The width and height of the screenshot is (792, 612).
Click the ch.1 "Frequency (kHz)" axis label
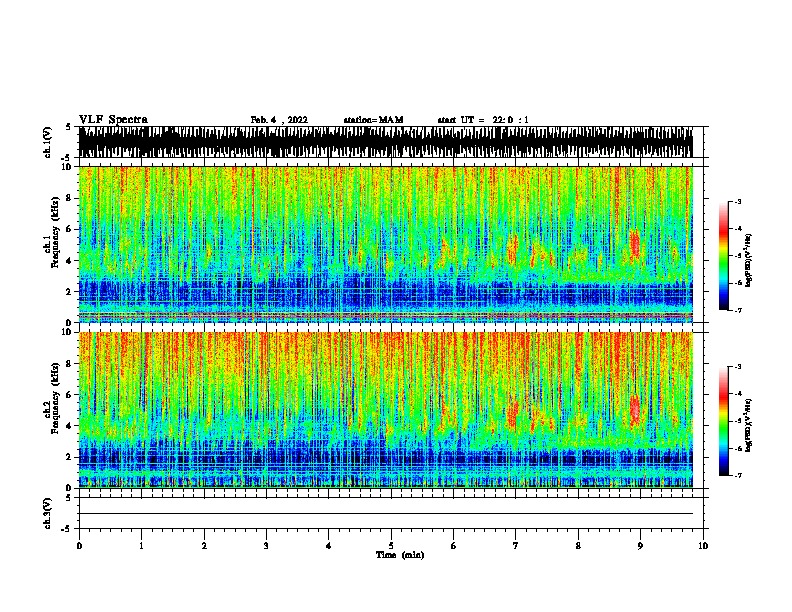point(55,233)
